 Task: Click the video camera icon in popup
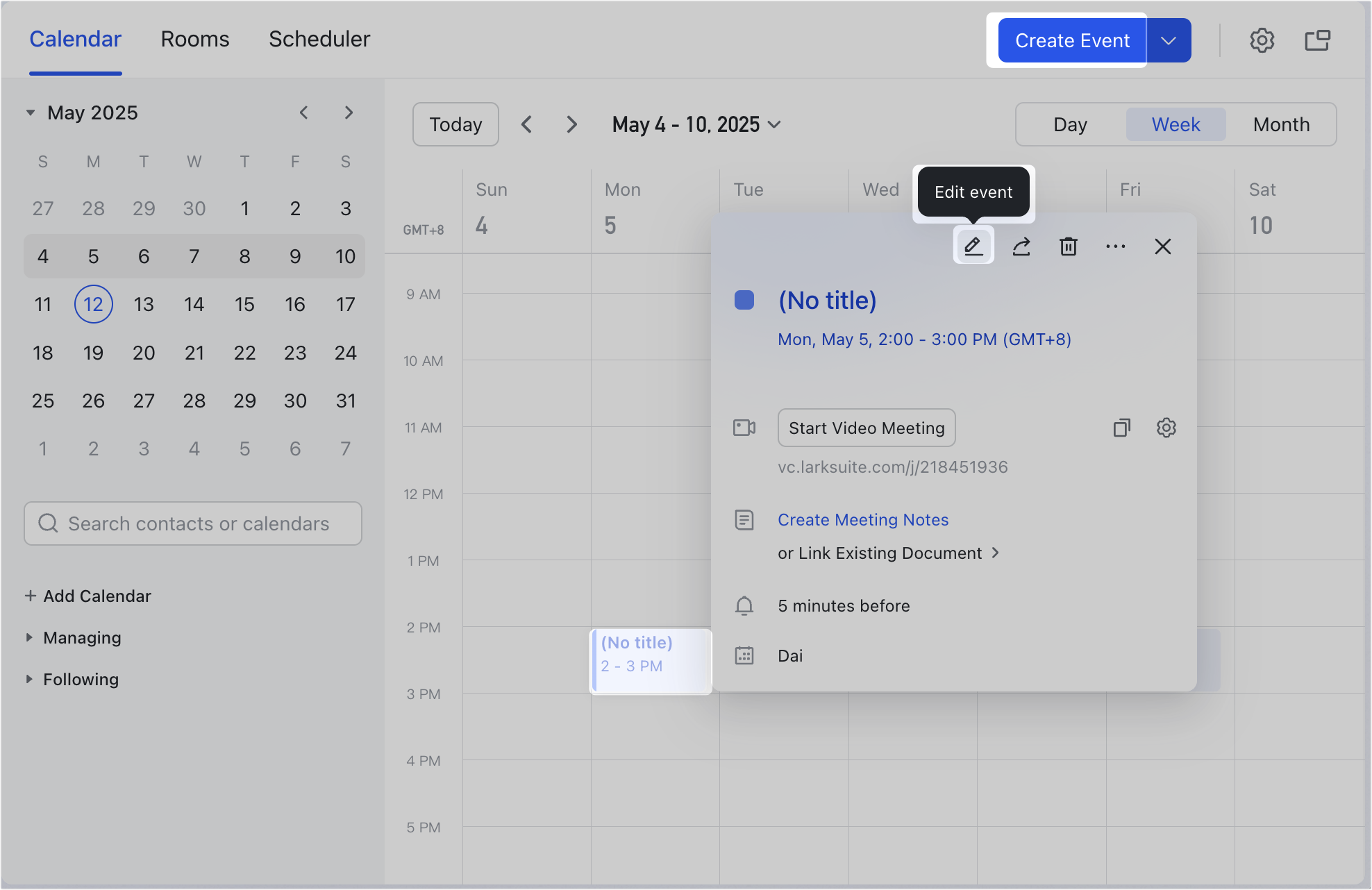[744, 428]
